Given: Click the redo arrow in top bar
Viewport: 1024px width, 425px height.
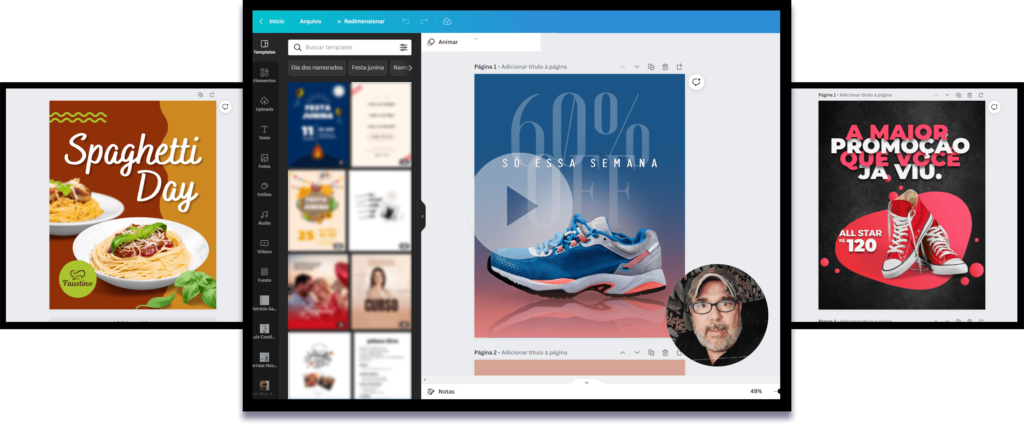Looking at the screenshot, I should tap(425, 21).
